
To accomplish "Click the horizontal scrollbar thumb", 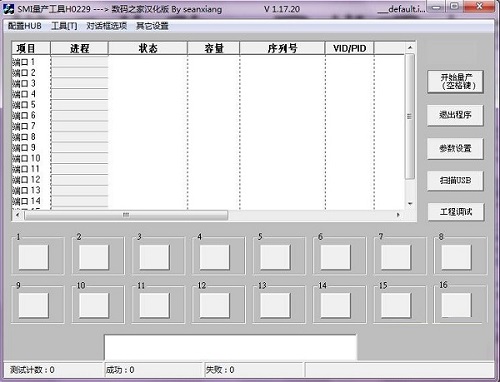I will (x=126, y=215).
